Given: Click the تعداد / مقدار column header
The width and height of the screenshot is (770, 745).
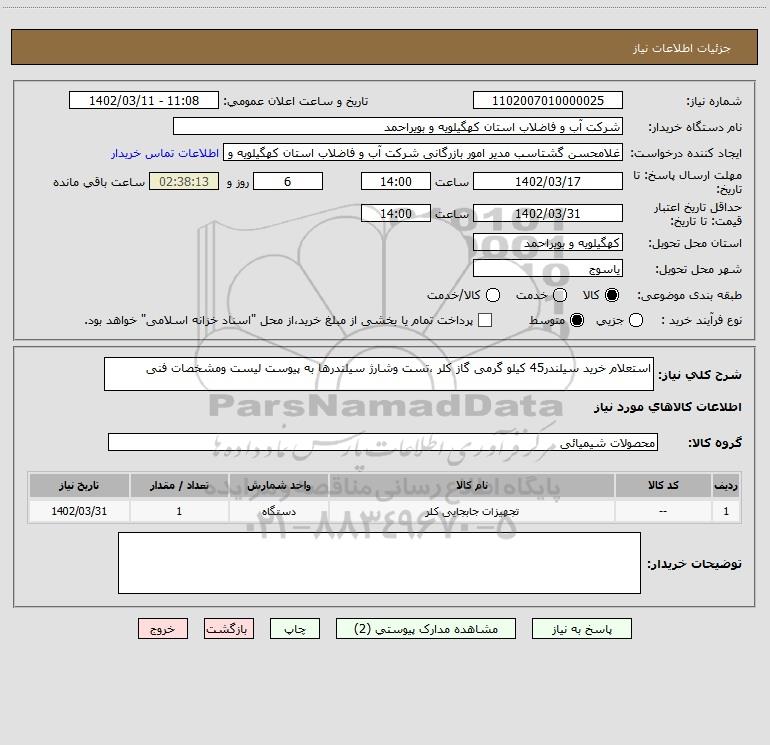Looking at the screenshot, I should click(x=179, y=485).
